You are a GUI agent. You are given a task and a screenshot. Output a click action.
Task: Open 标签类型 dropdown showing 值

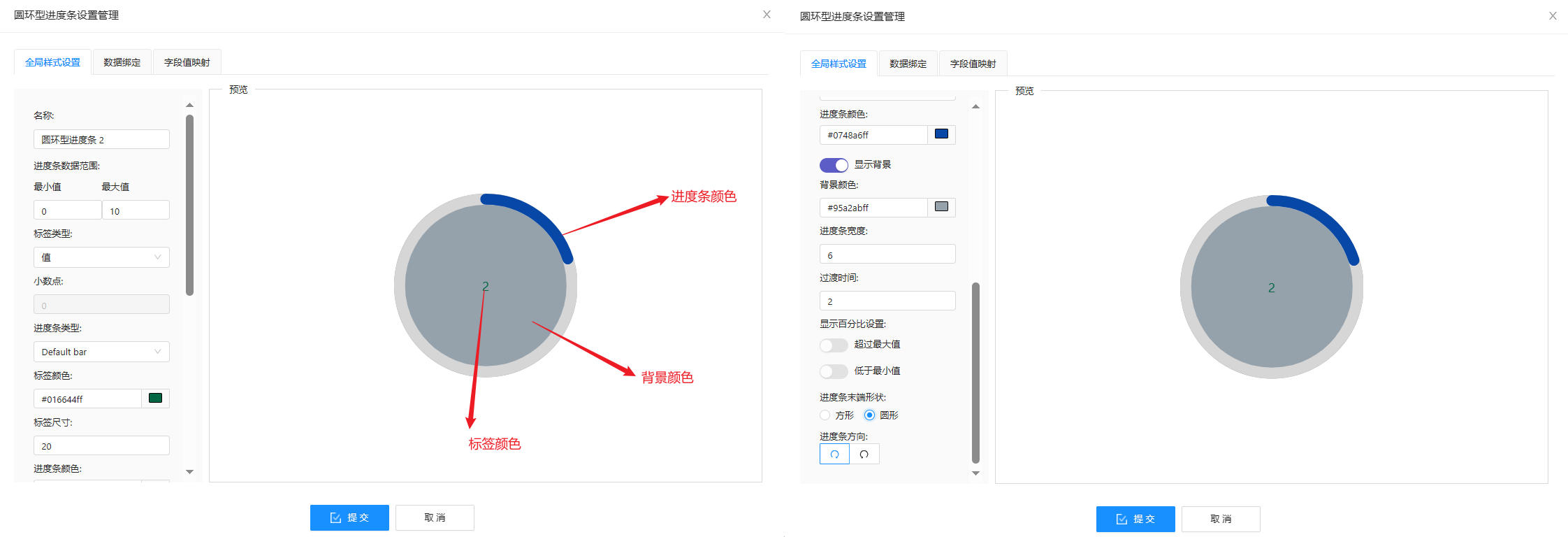click(101, 257)
